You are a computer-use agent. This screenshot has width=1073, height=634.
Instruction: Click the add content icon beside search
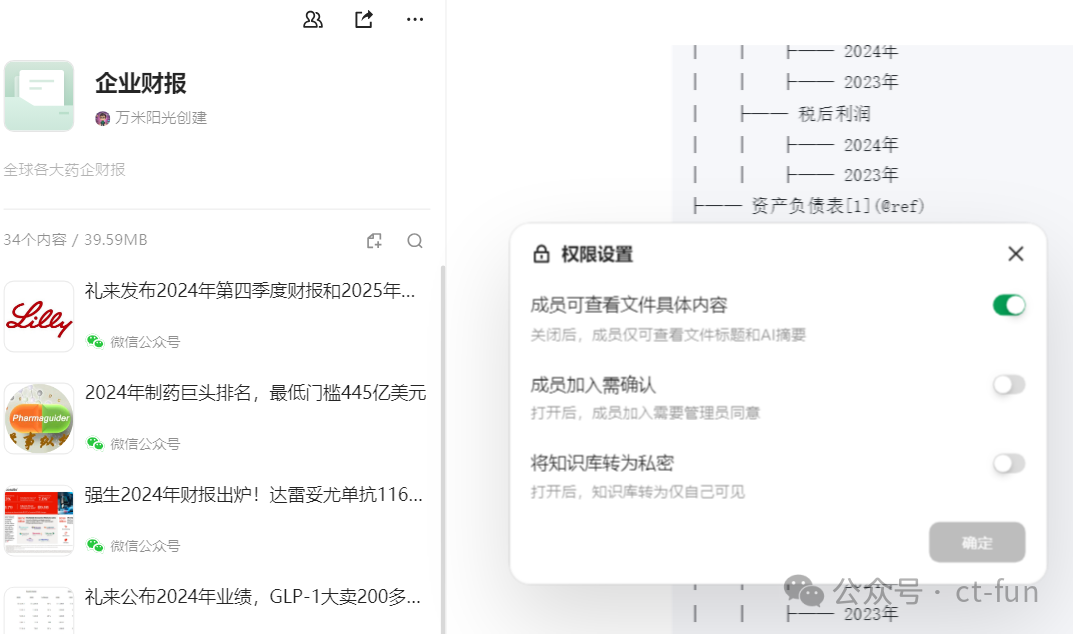point(374,240)
